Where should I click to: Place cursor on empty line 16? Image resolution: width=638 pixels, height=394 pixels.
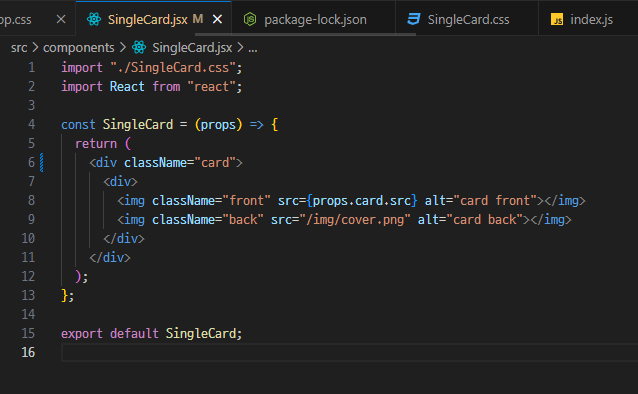[x=349, y=352]
